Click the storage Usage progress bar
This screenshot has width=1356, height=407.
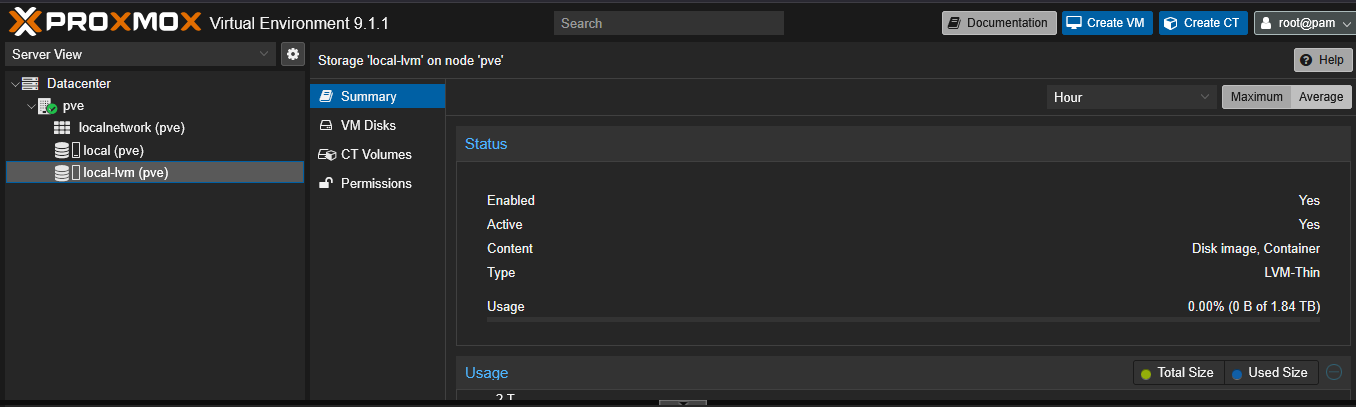coord(903,320)
